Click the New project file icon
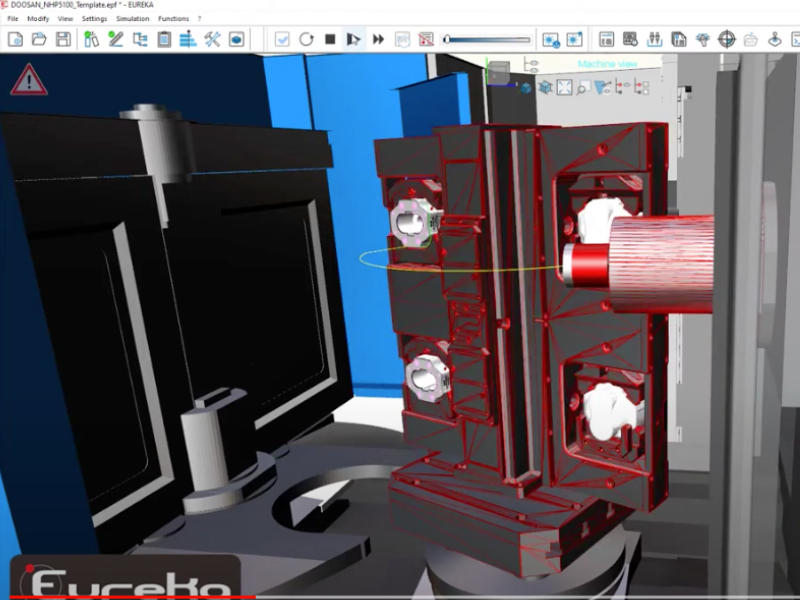The width and height of the screenshot is (800, 600). point(15,39)
